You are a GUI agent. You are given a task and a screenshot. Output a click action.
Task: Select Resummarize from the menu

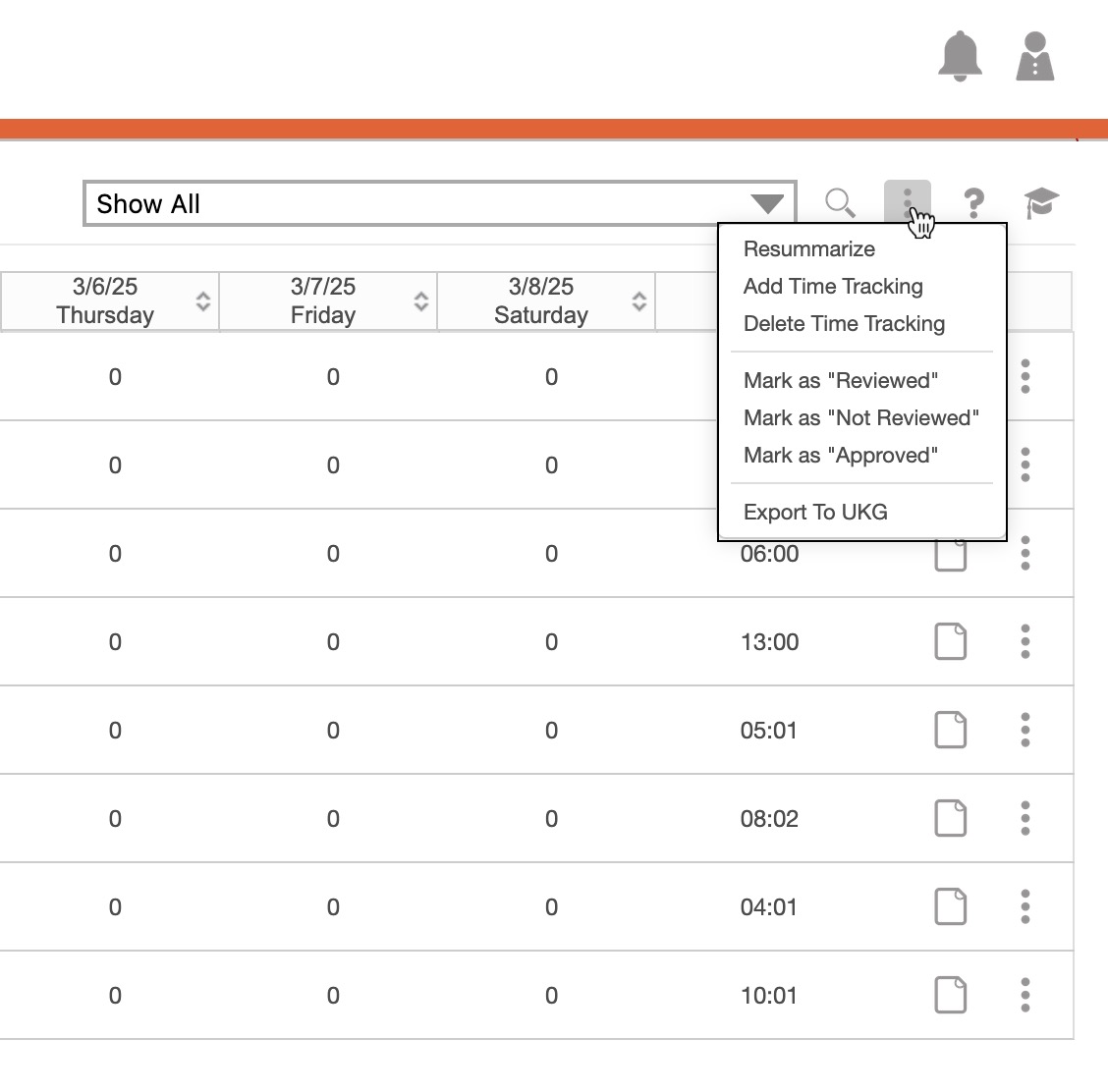point(809,249)
